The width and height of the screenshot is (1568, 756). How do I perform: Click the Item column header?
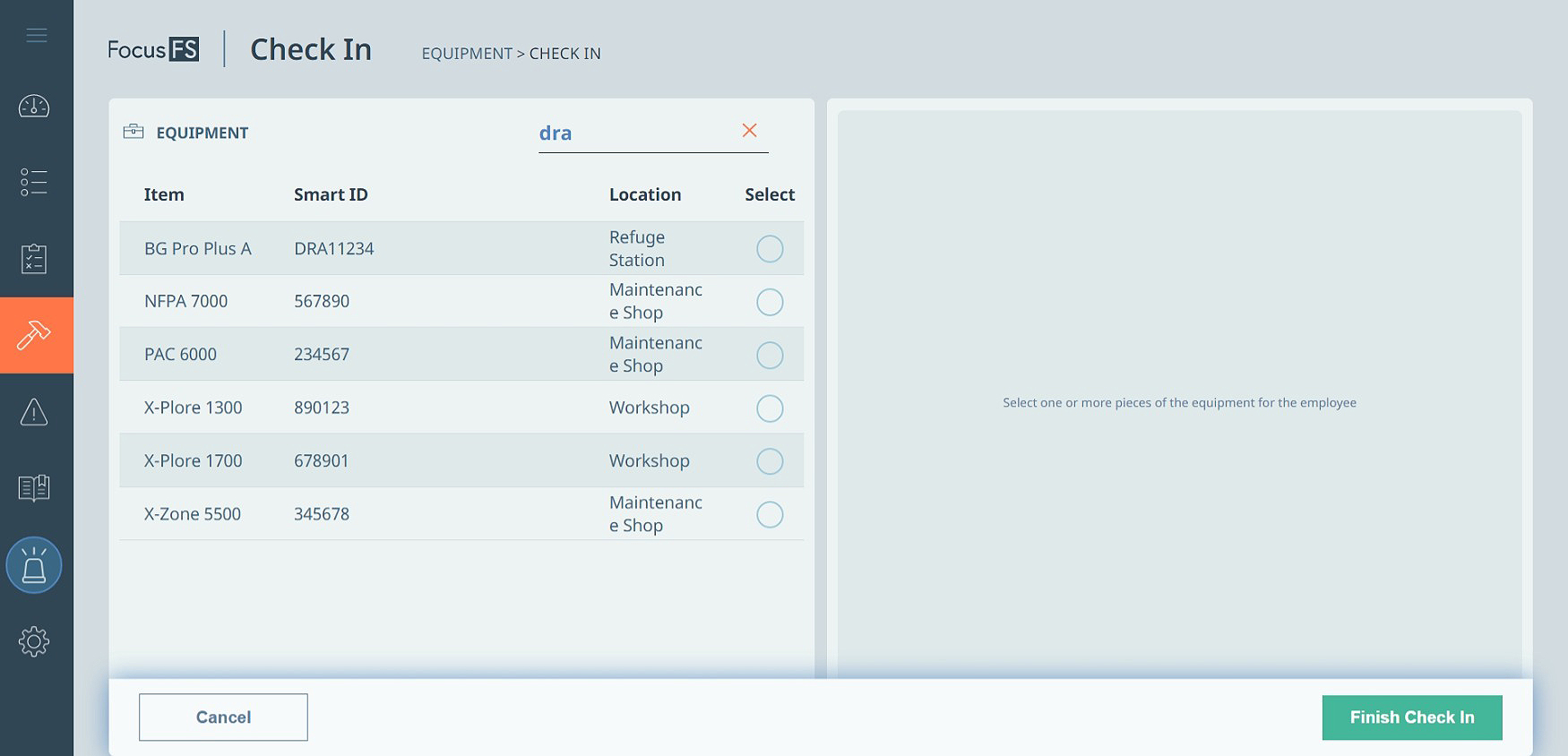coord(164,194)
